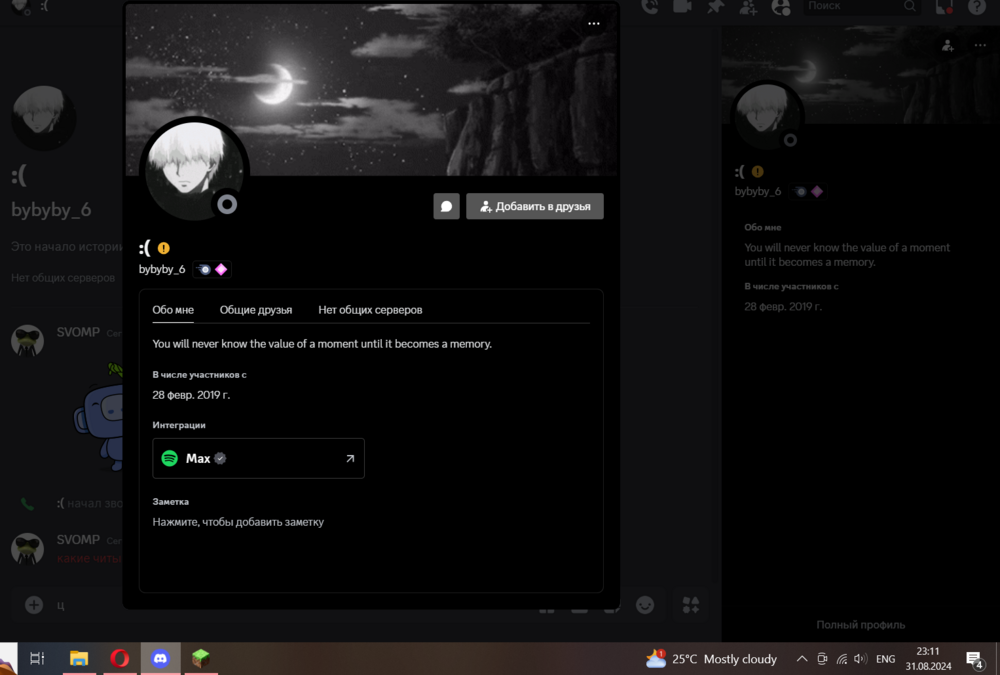Open the help question mark icon

point(976,6)
